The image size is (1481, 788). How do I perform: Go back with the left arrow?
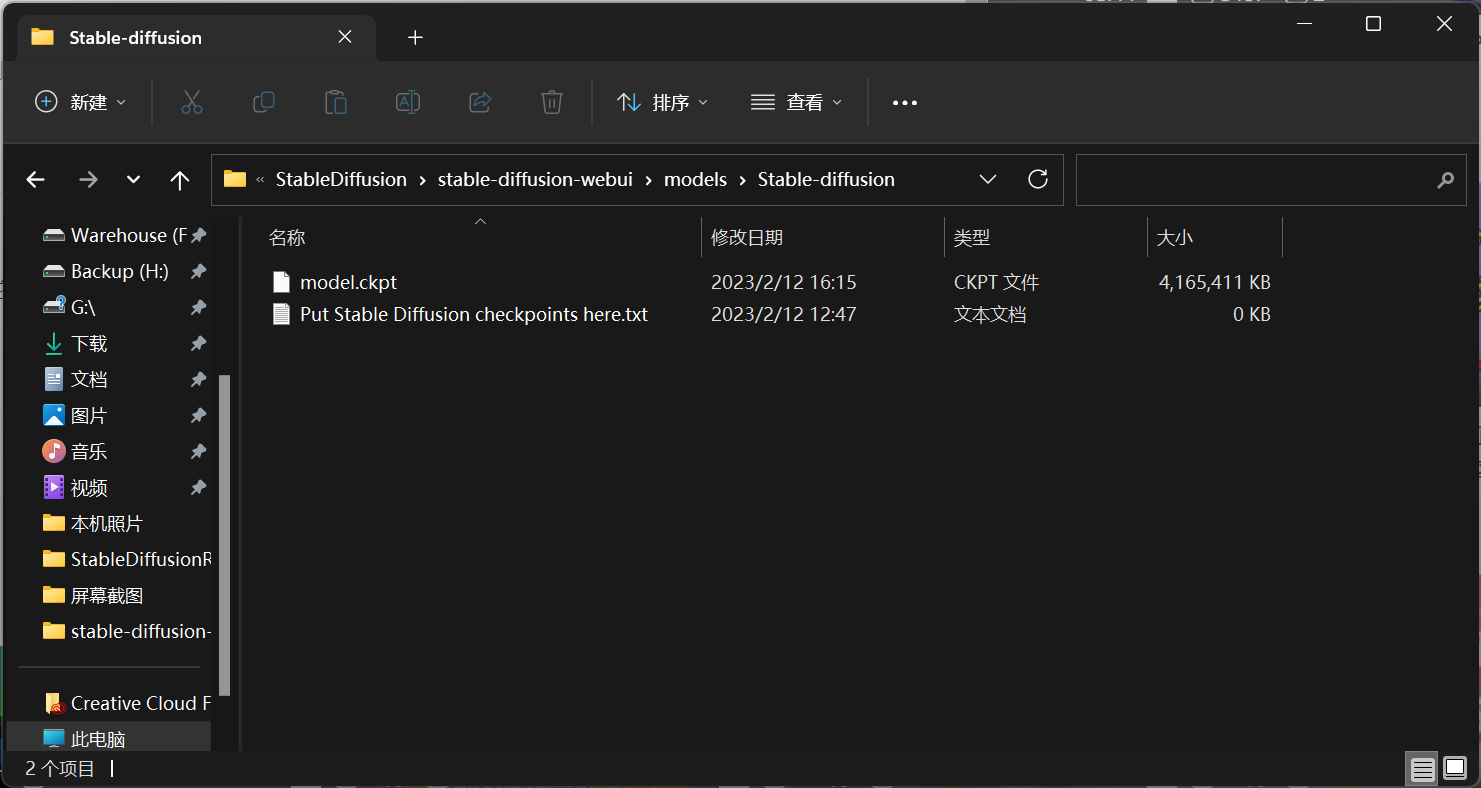[x=35, y=180]
